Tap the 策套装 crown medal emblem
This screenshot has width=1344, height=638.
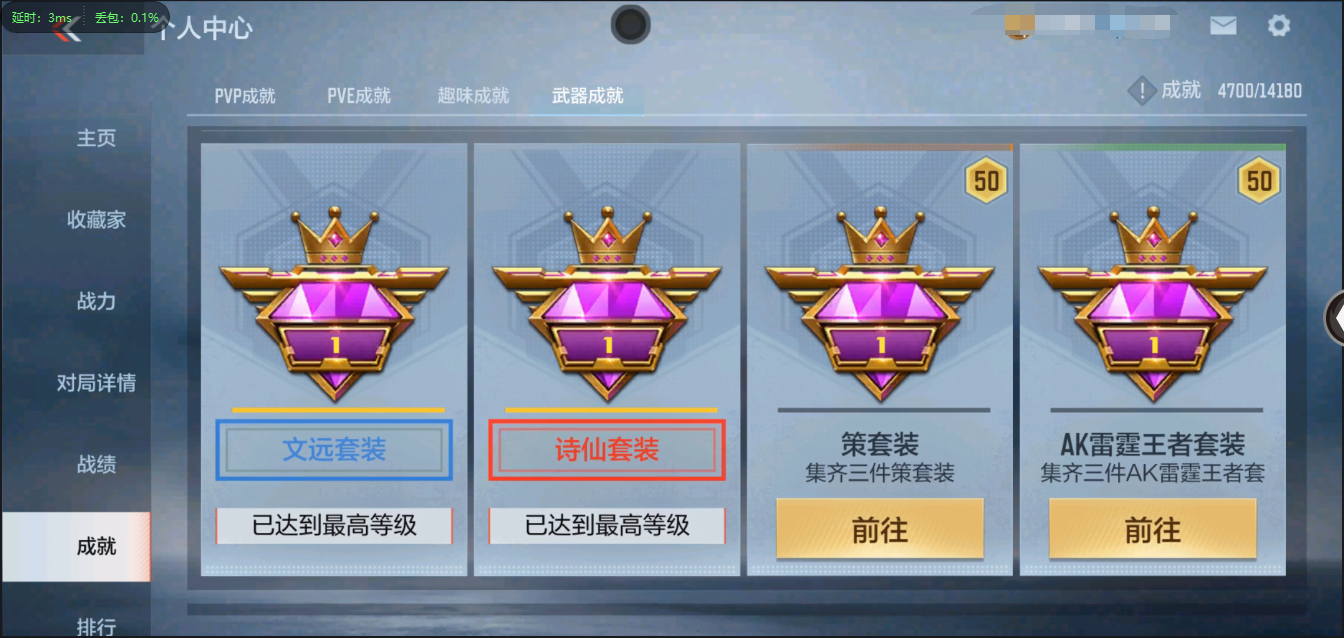pyautogui.click(x=880, y=303)
